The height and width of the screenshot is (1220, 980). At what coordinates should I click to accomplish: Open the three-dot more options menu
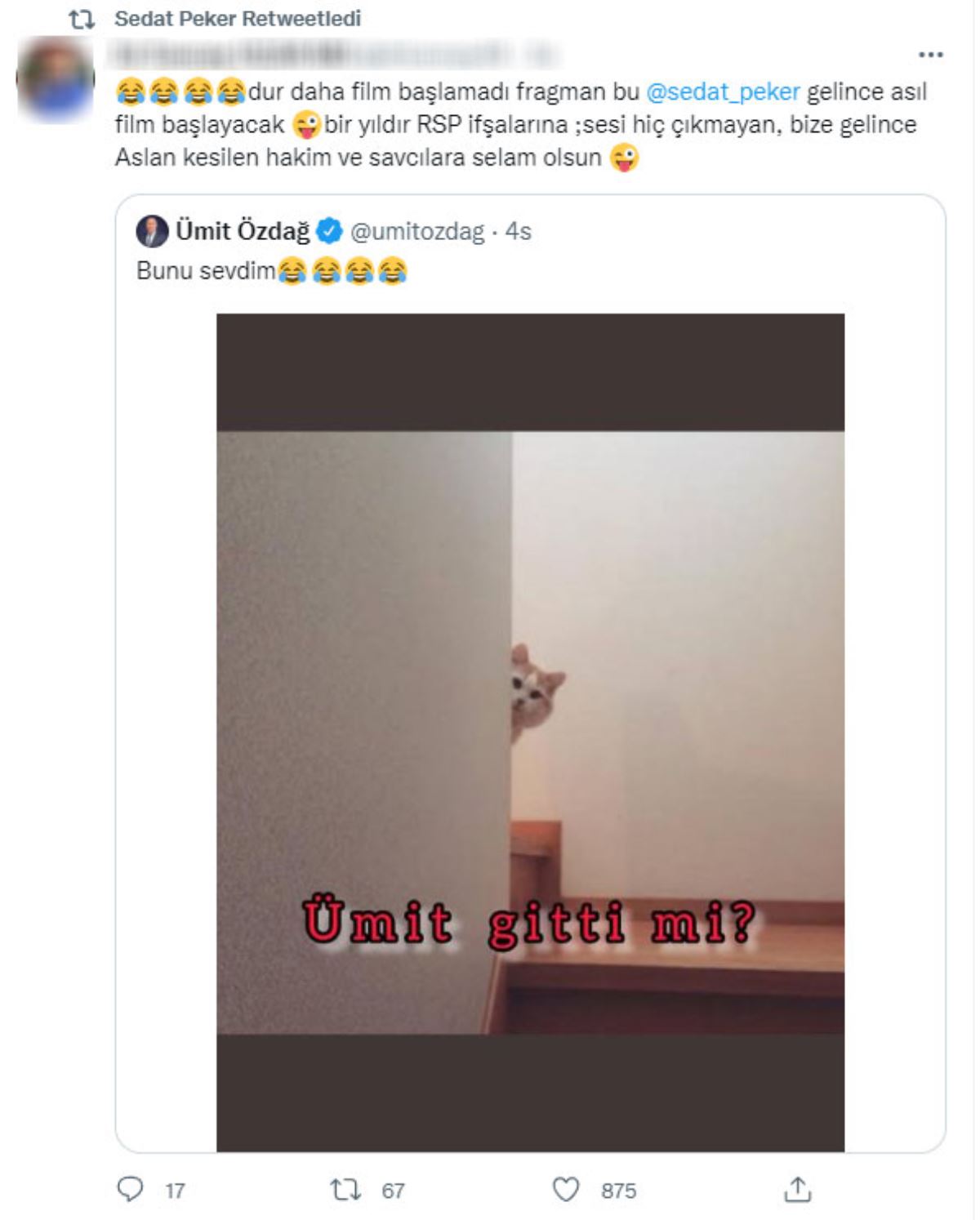click(930, 56)
